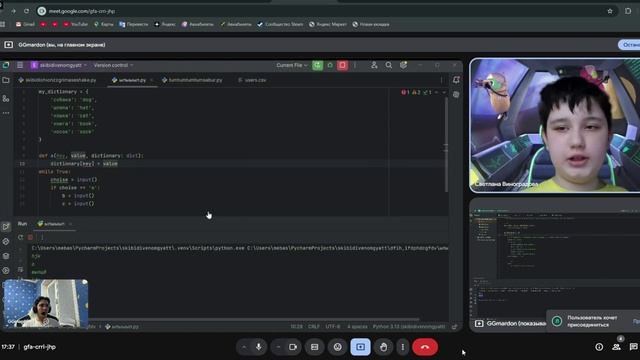The width and height of the screenshot is (640, 360).
Task: Show the people panel icon
Action: pyautogui.click(x=616, y=347)
